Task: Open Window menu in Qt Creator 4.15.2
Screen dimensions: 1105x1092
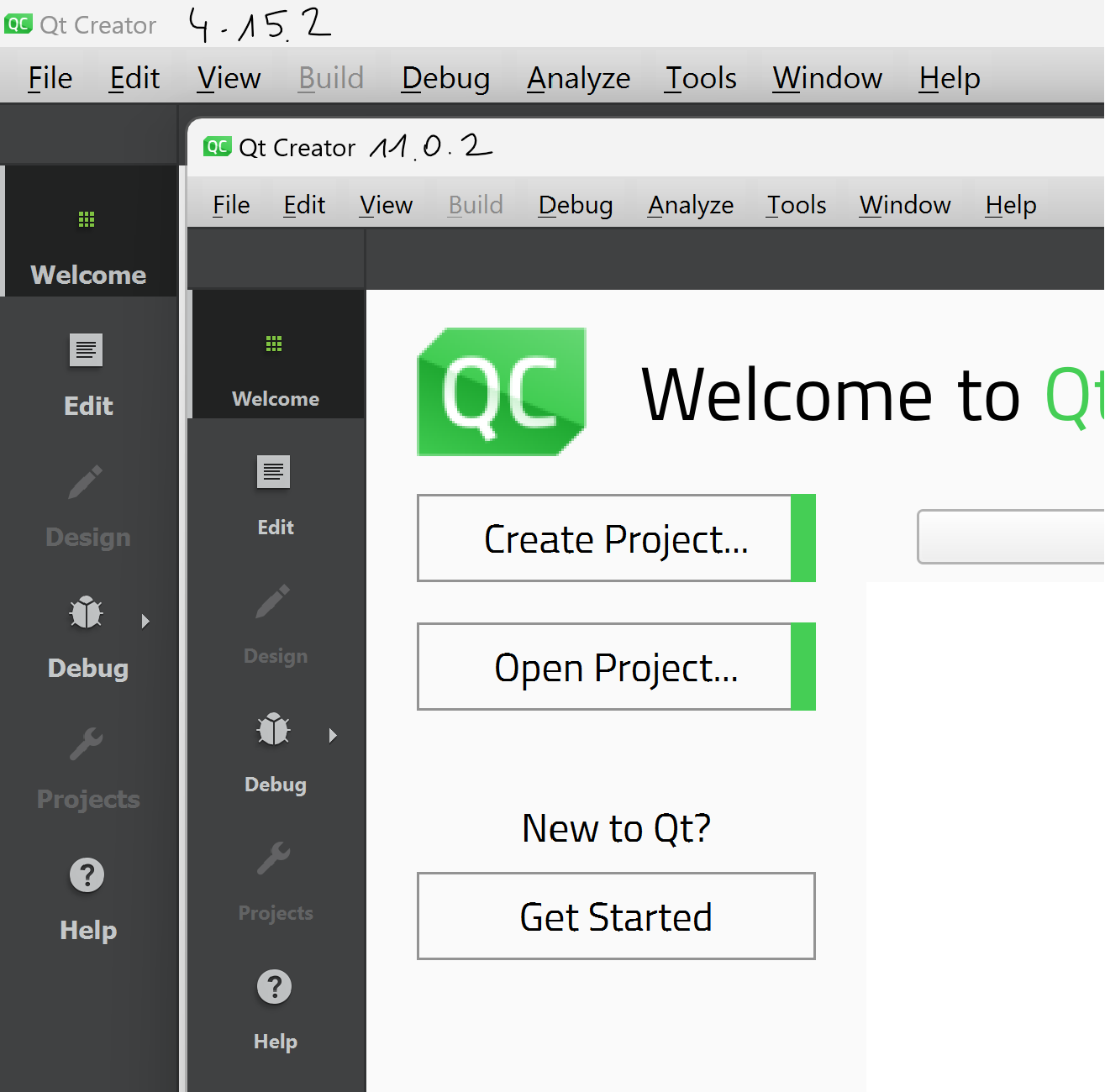Action: click(x=828, y=78)
